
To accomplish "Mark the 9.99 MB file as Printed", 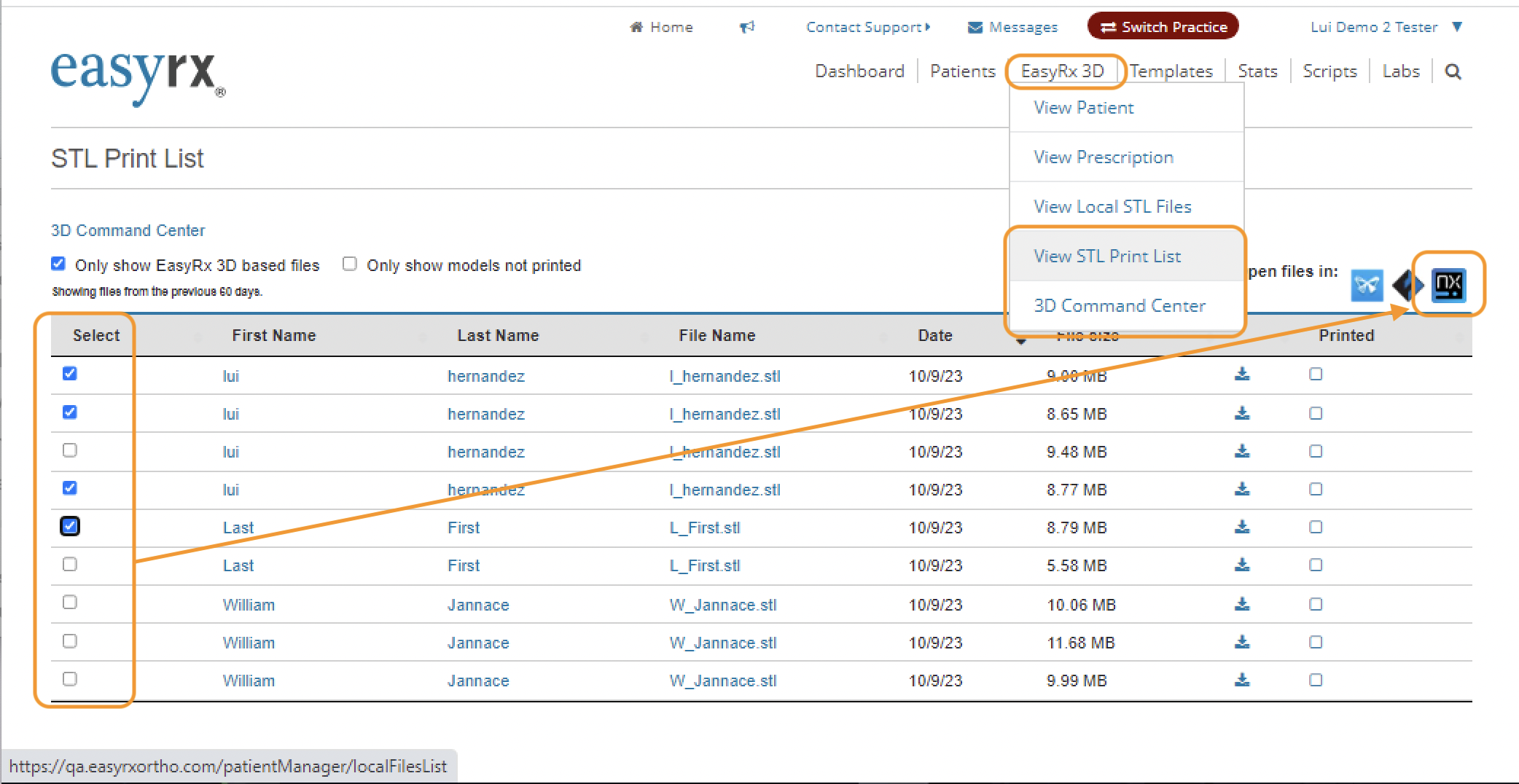I will [x=1316, y=680].
